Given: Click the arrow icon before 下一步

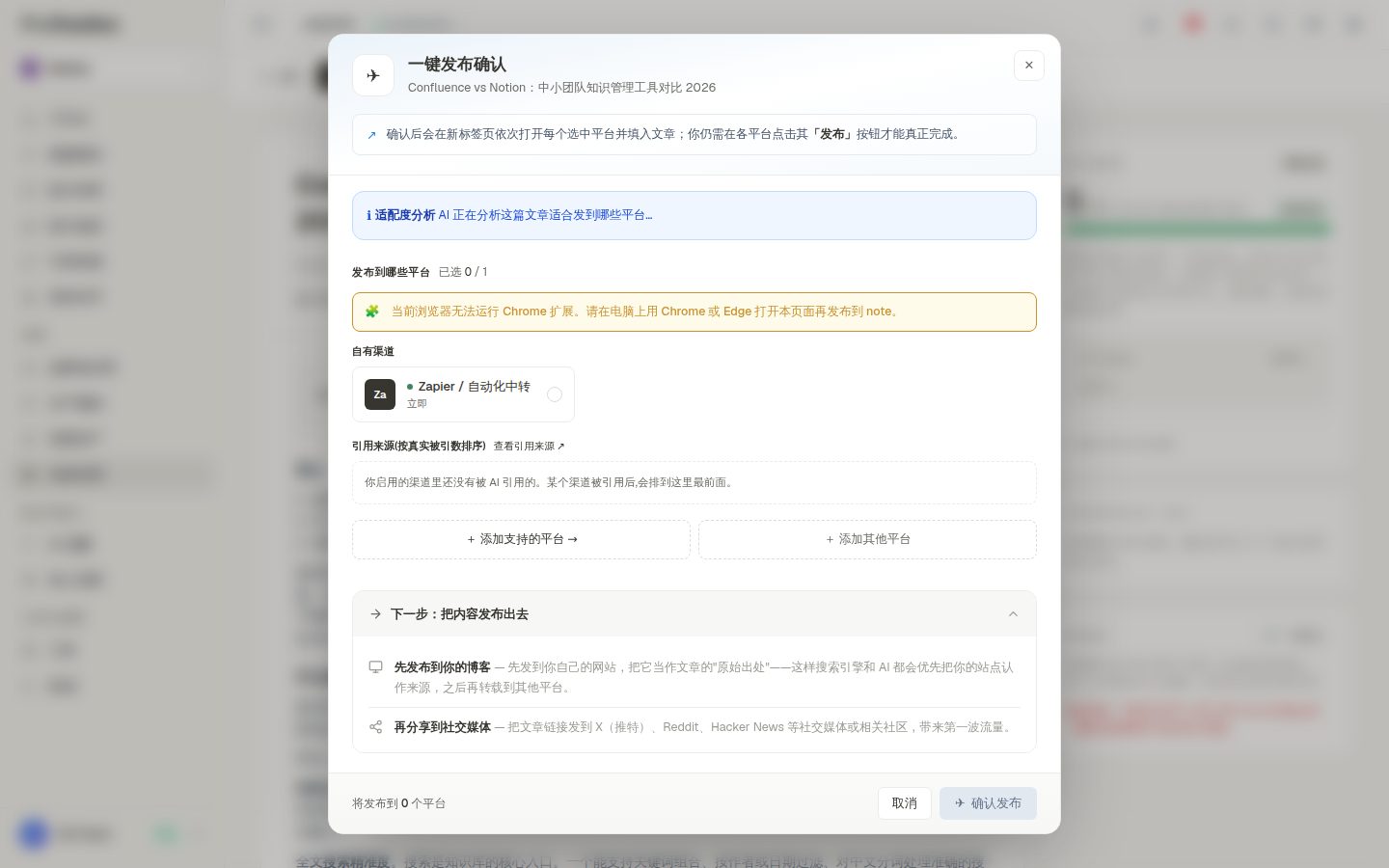Looking at the screenshot, I should (x=376, y=614).
